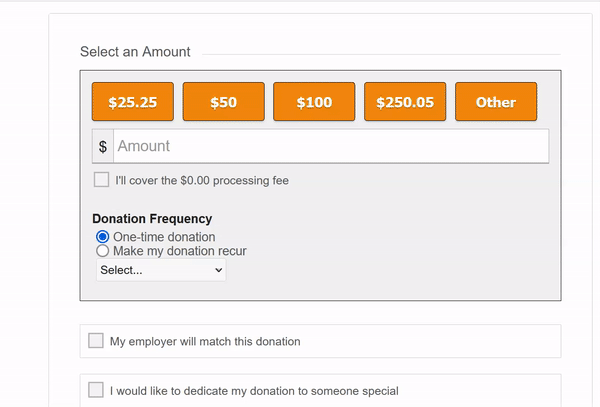This screenshot has width=600, height=407.
Task: Enable the Make my donation recur radio
Action: (102, 251)
